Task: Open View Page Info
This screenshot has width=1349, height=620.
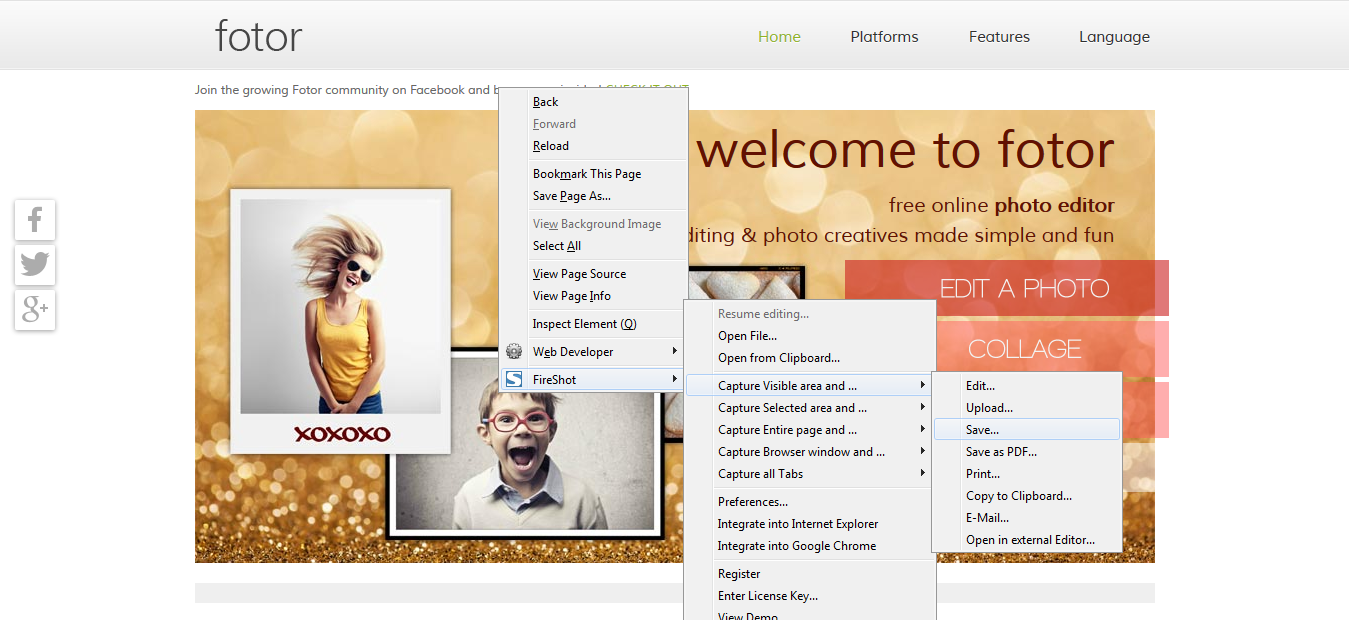Action: (593, 296)
